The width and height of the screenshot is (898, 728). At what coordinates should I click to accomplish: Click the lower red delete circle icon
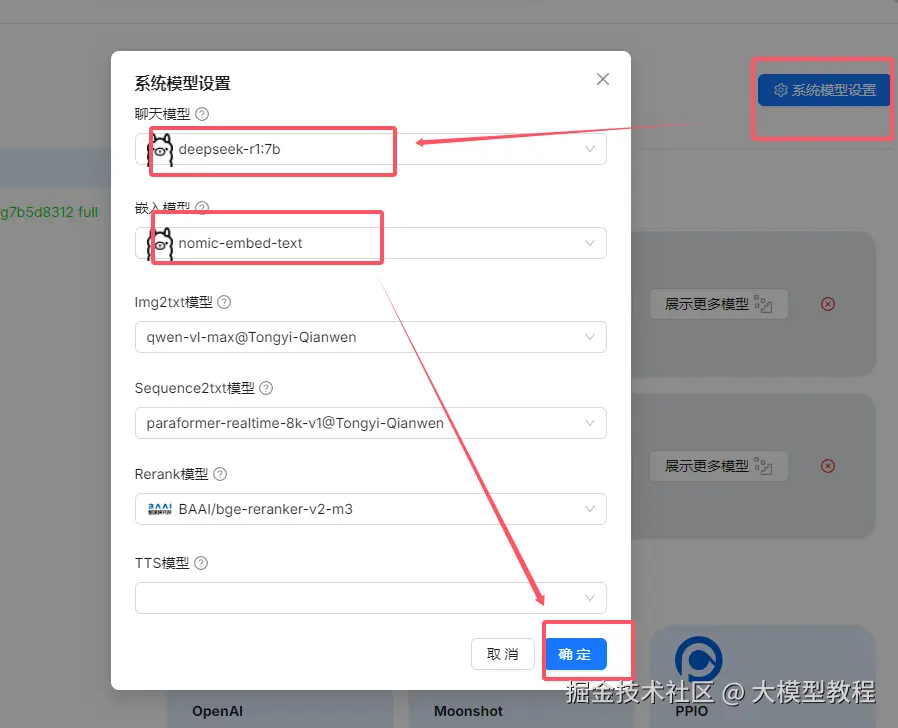point(828,466)
